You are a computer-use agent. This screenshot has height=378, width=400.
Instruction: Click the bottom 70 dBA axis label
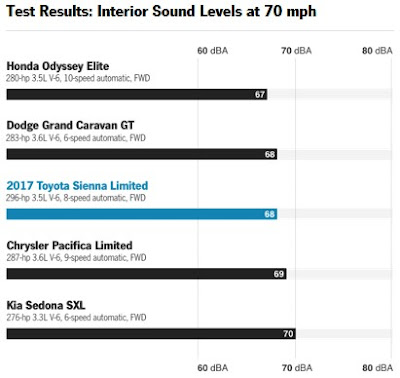(297, 368)
